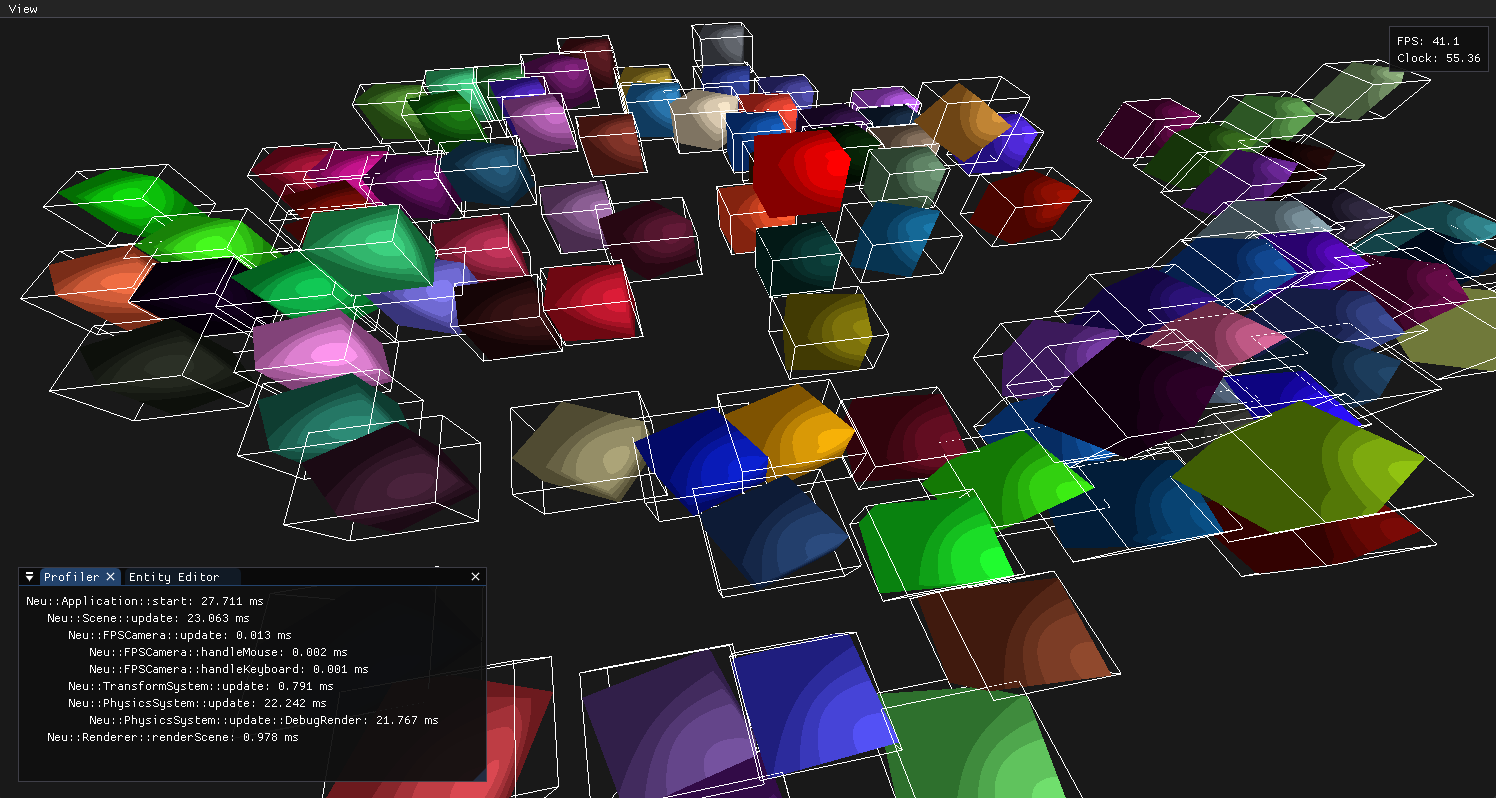This screenshot has width=1496, height=798.
Task: Click the Neu::FPSCamera::update profiler line
Action: pyautogui.click(x=180, y=635)
